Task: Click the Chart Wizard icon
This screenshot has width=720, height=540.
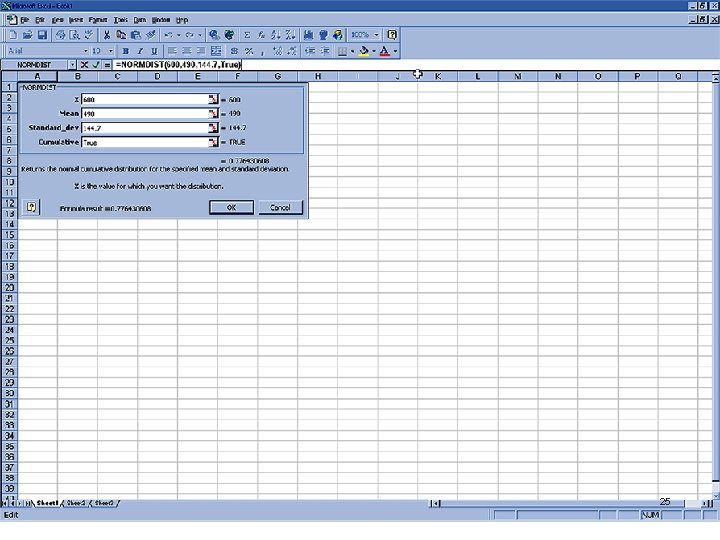Action: 309,35
